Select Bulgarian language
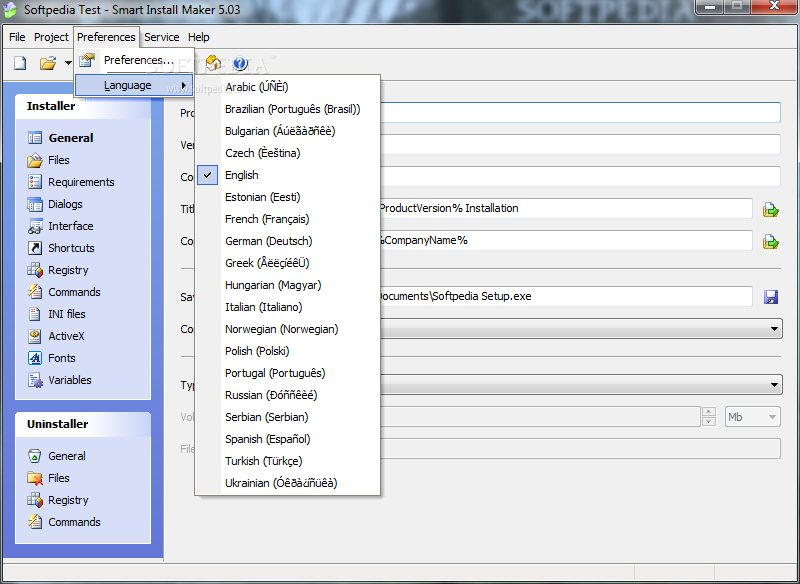The image size is (800, 584). click(x=288, y=131)
